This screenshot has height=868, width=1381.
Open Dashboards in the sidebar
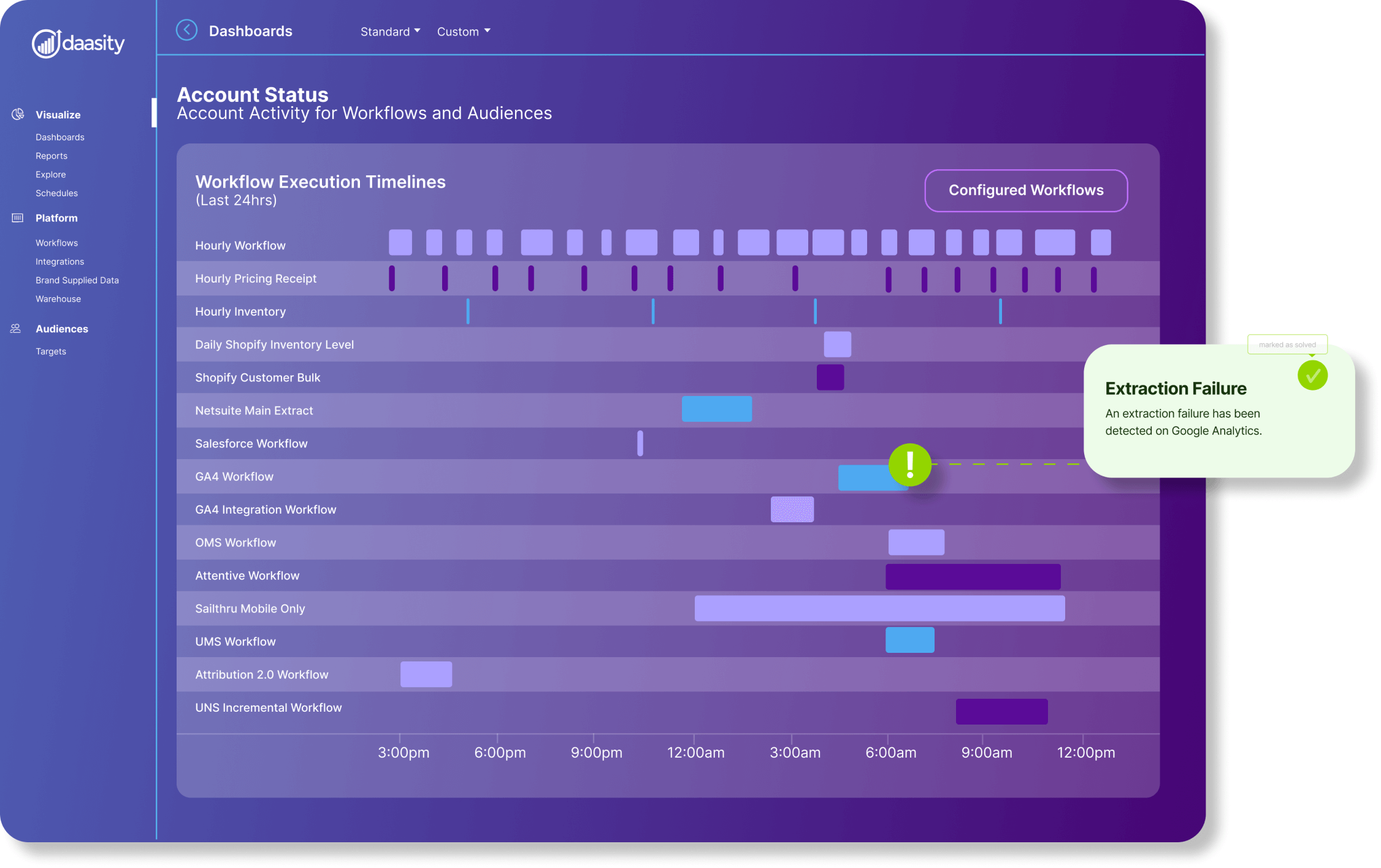tap(60, 137)
